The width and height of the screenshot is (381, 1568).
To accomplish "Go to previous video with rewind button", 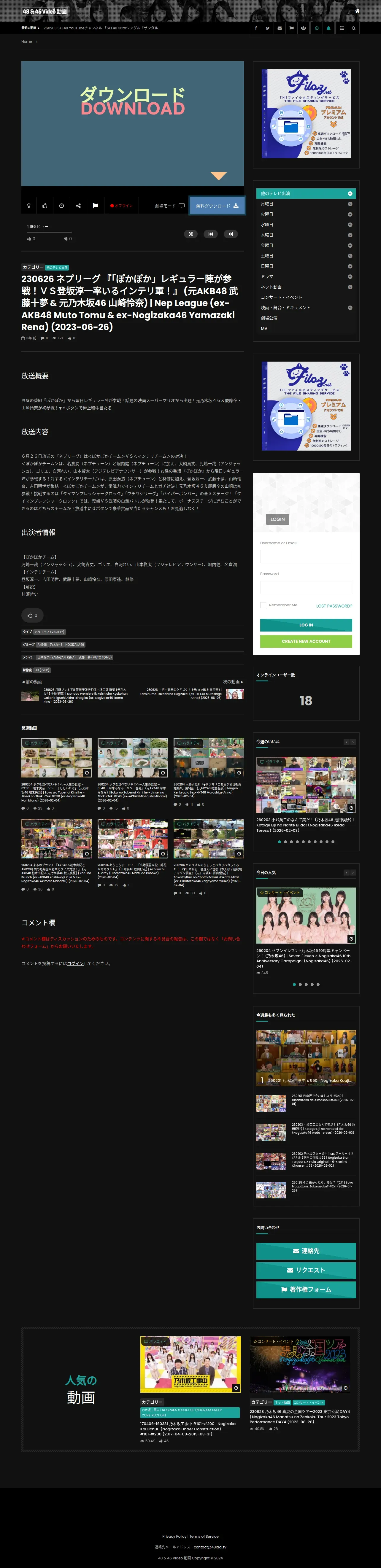I will pos(211,234).
